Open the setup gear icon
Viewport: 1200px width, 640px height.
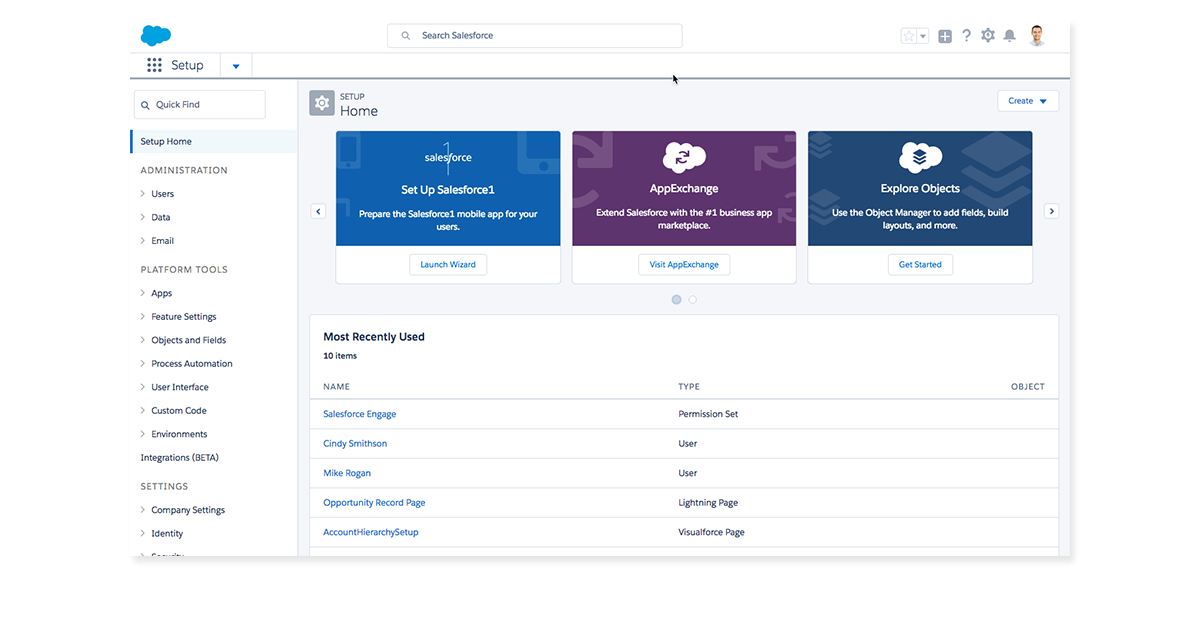click(x=988, y=36)
